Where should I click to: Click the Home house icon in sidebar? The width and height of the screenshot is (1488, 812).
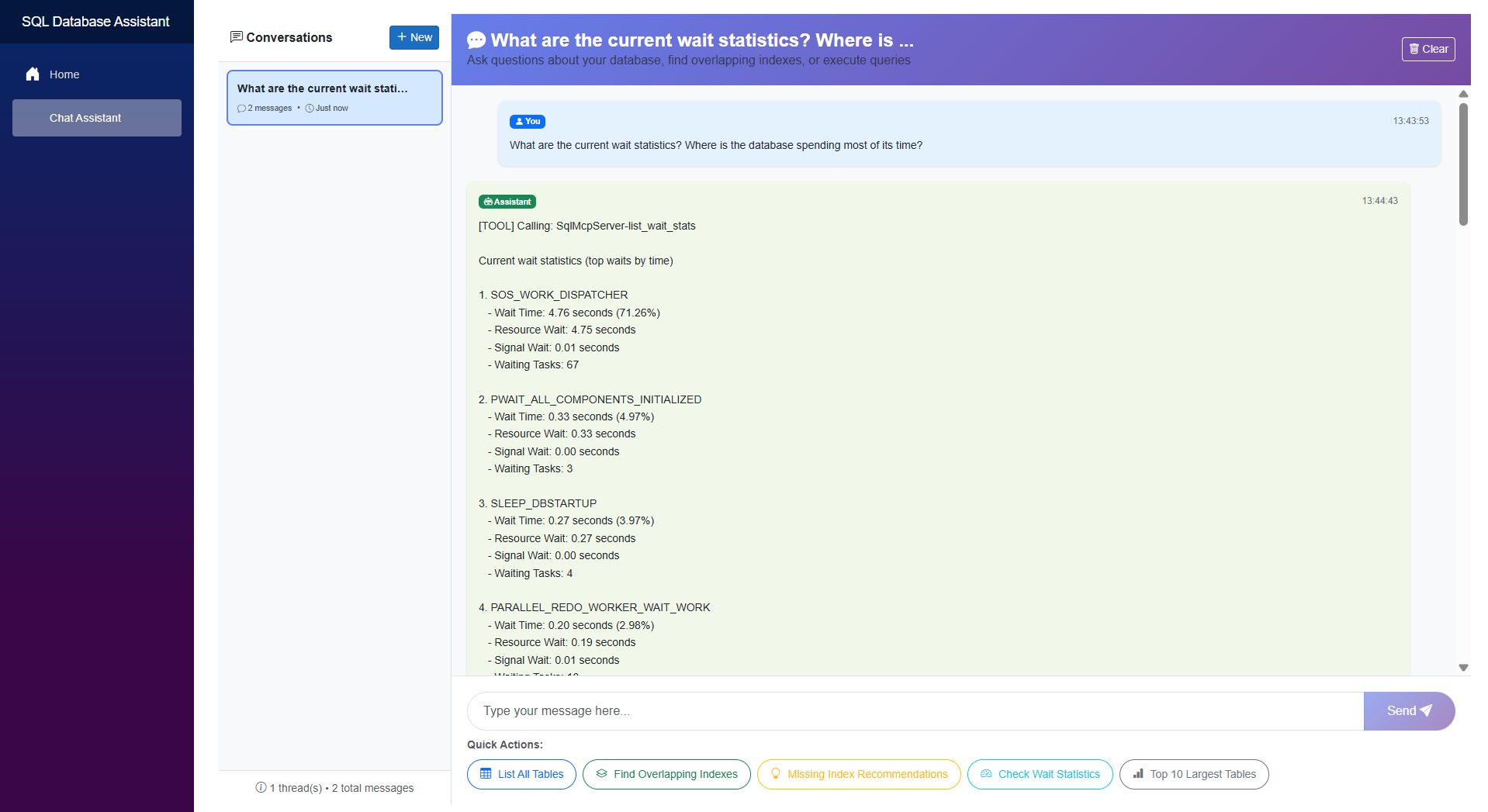point(33,74)
